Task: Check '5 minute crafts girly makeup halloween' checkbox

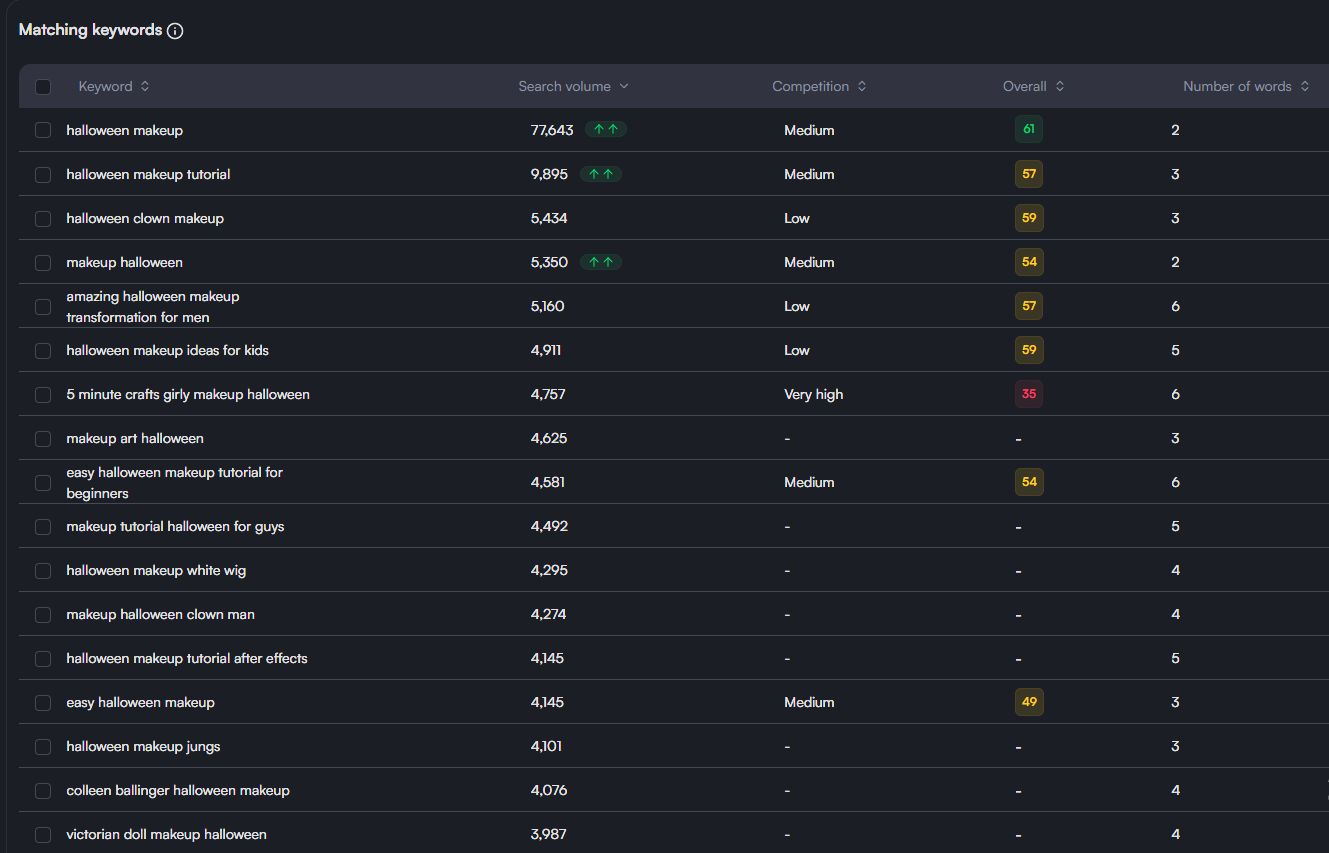Action: [x=43, y=395]
